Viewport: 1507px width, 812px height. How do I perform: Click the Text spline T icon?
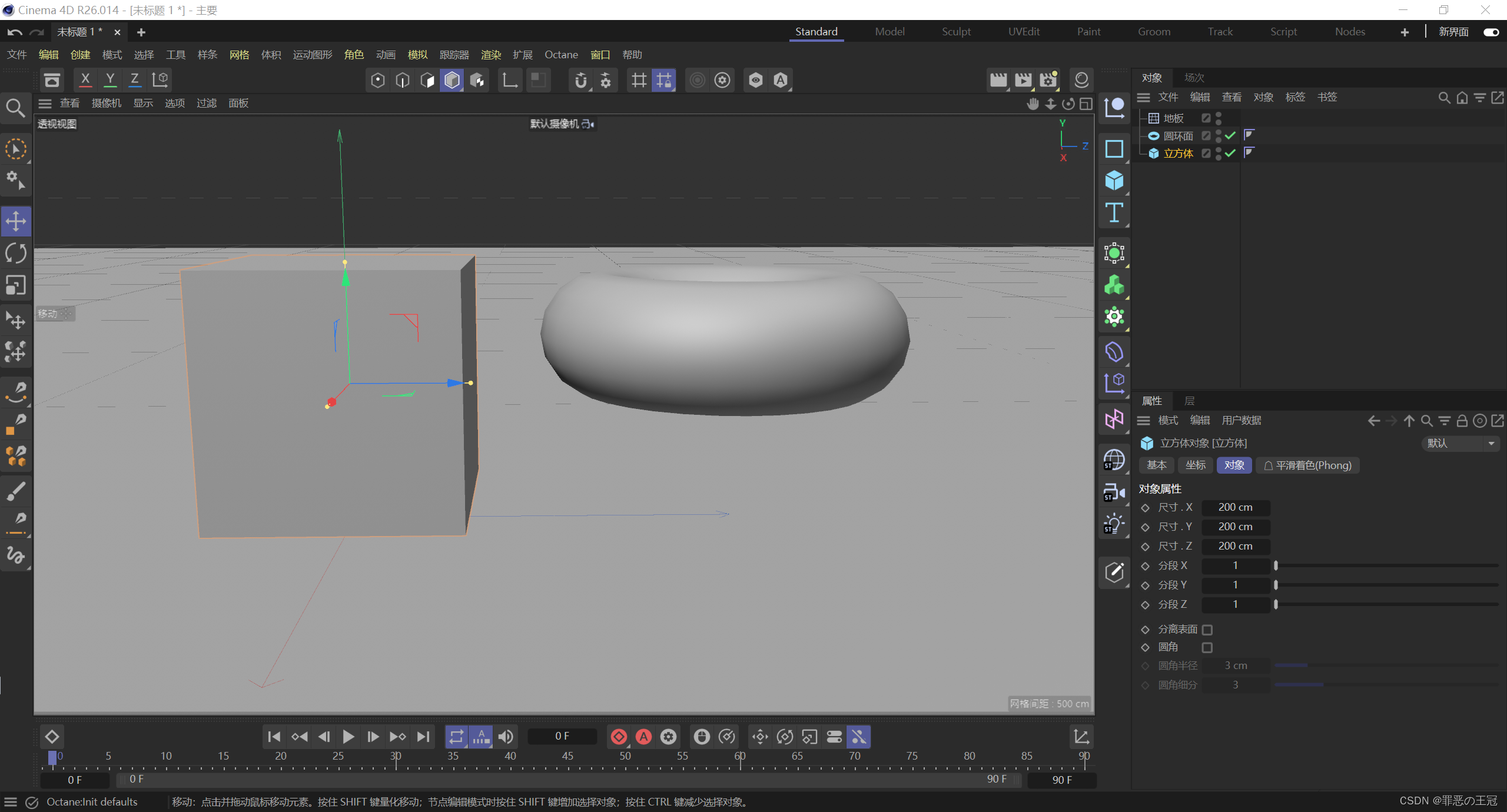(x=1114, y=213)
